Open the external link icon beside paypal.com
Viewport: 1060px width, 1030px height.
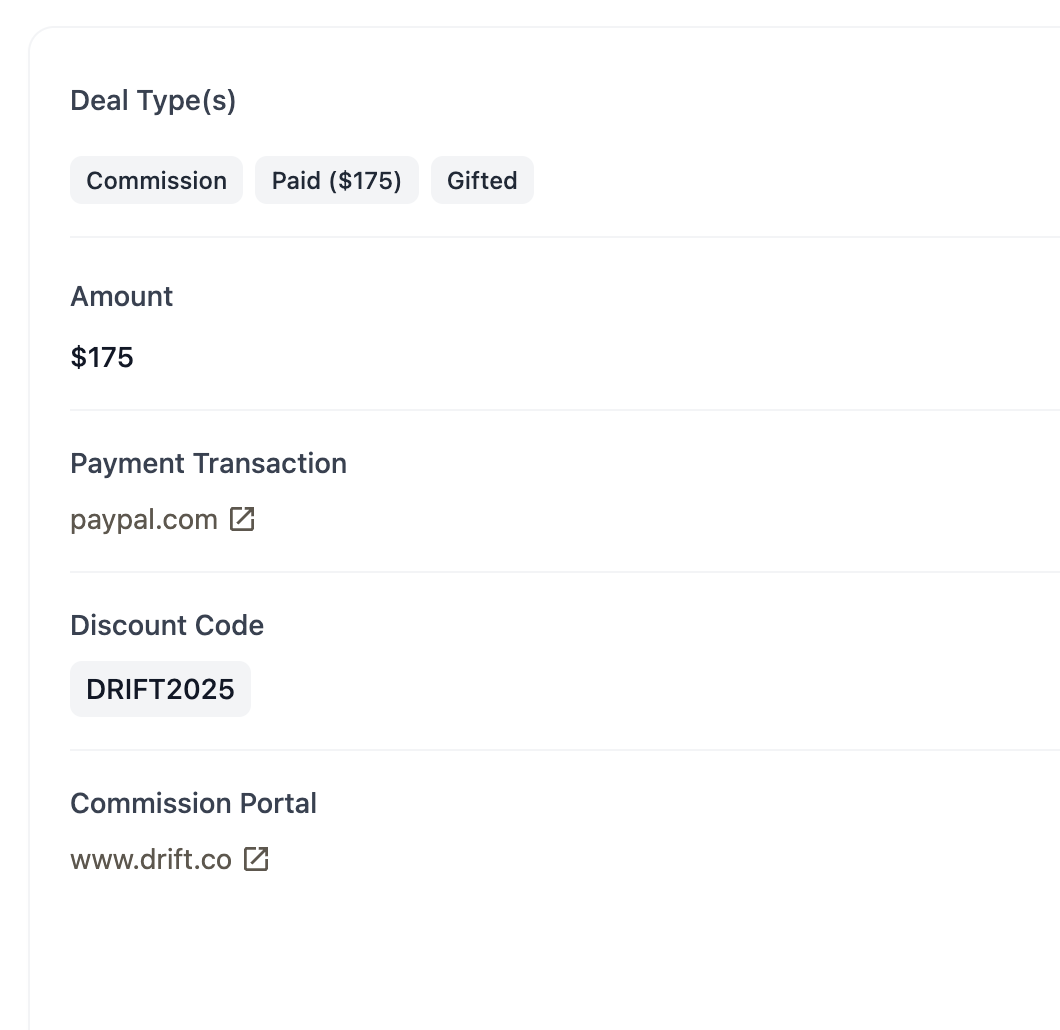coord(242,520)
